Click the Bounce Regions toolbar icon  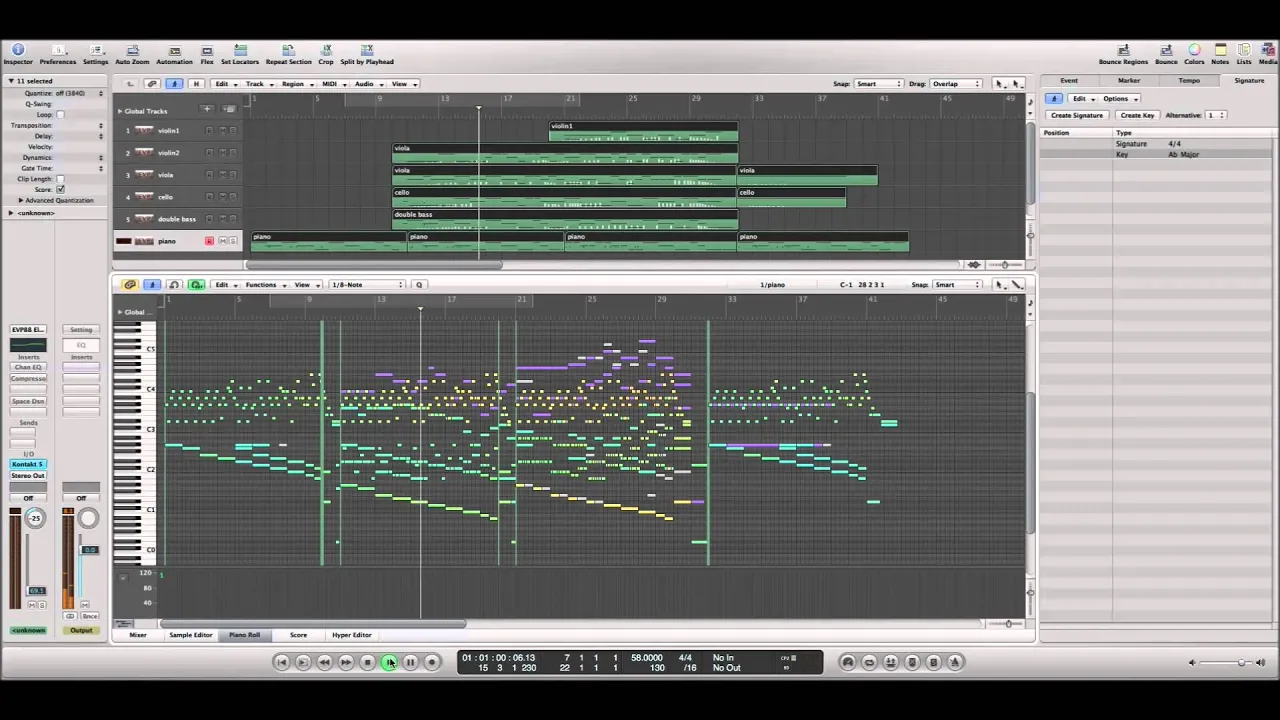click(x=1123, y=54)
